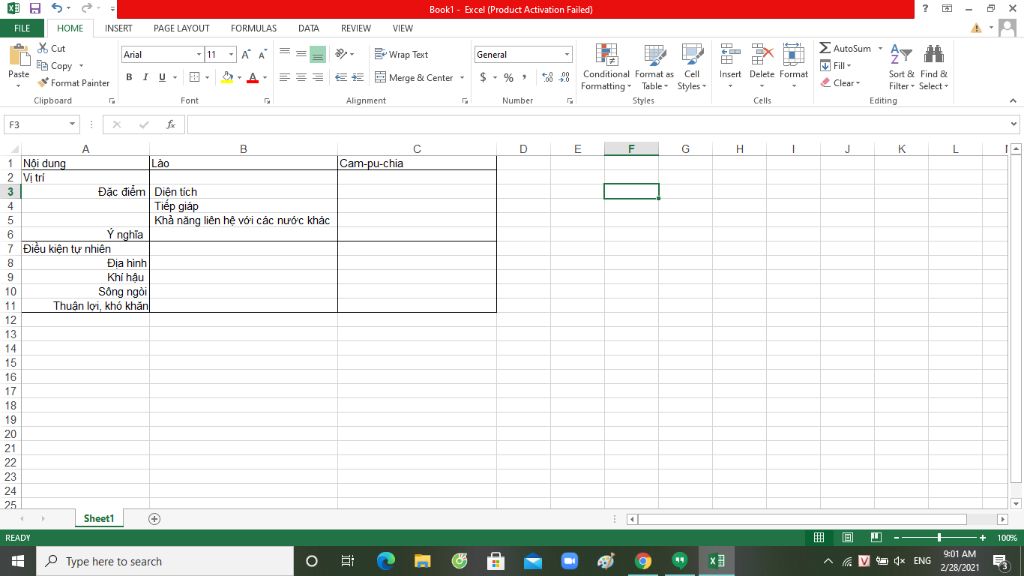This screenshot has width=1024, height=576.
Task: Increase indent of cell content
Action: [357, 77]
